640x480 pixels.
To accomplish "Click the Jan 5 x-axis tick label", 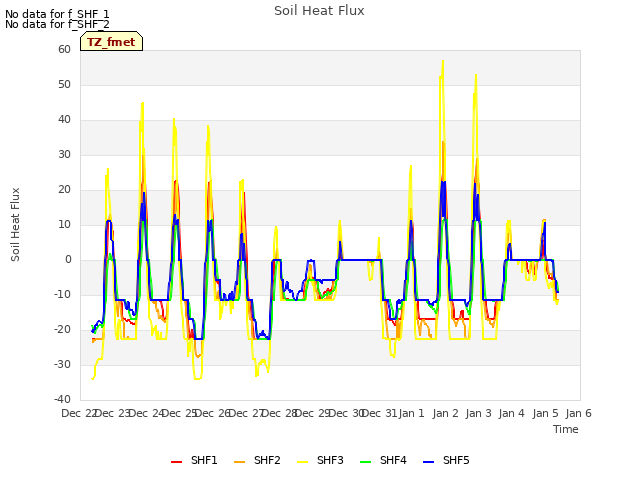I will (545, 413).
